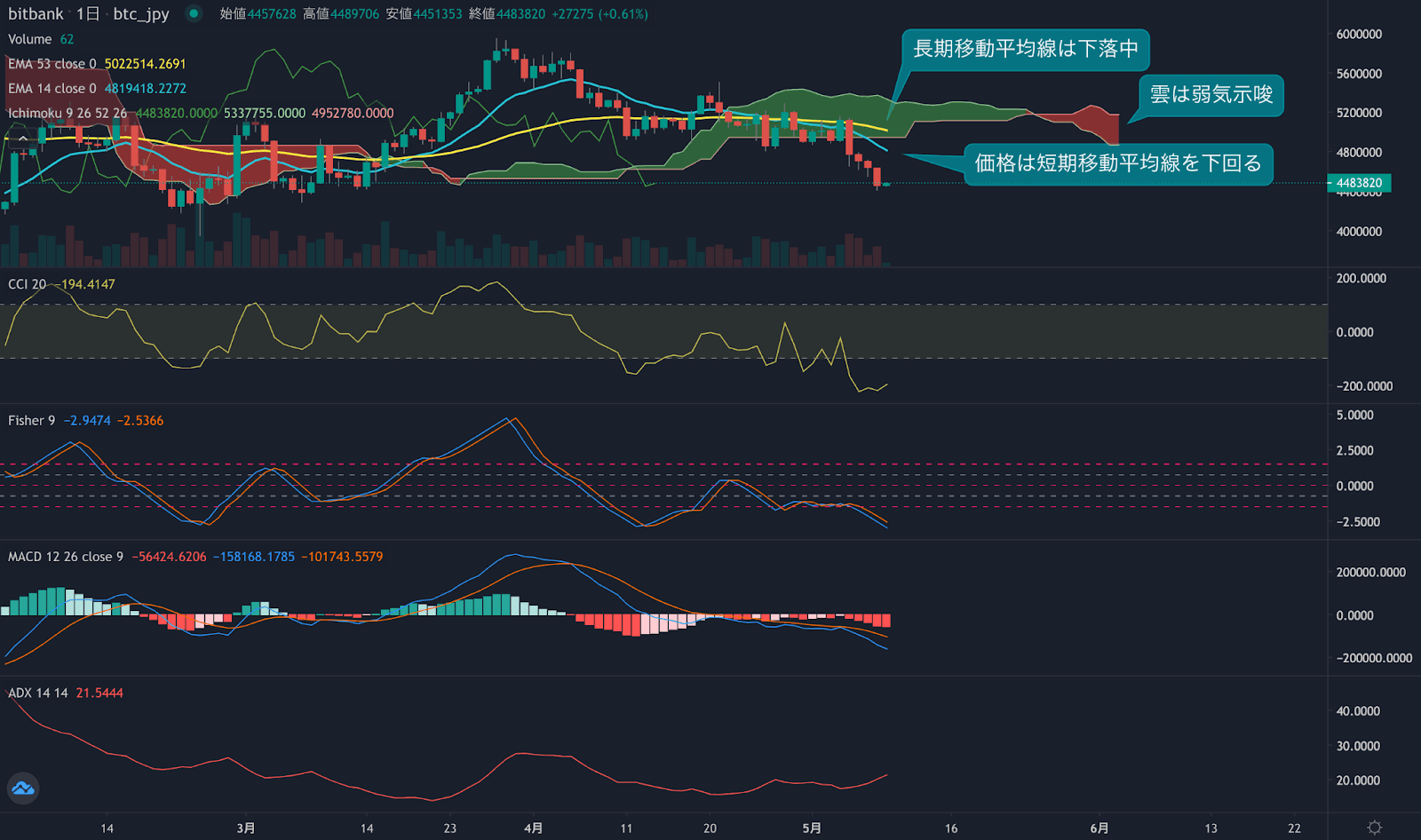Image resolution: width=1421 pixels, height=840 pixels.
Task: Click the EMA 53 indicator label
Action: click(49, 64)
